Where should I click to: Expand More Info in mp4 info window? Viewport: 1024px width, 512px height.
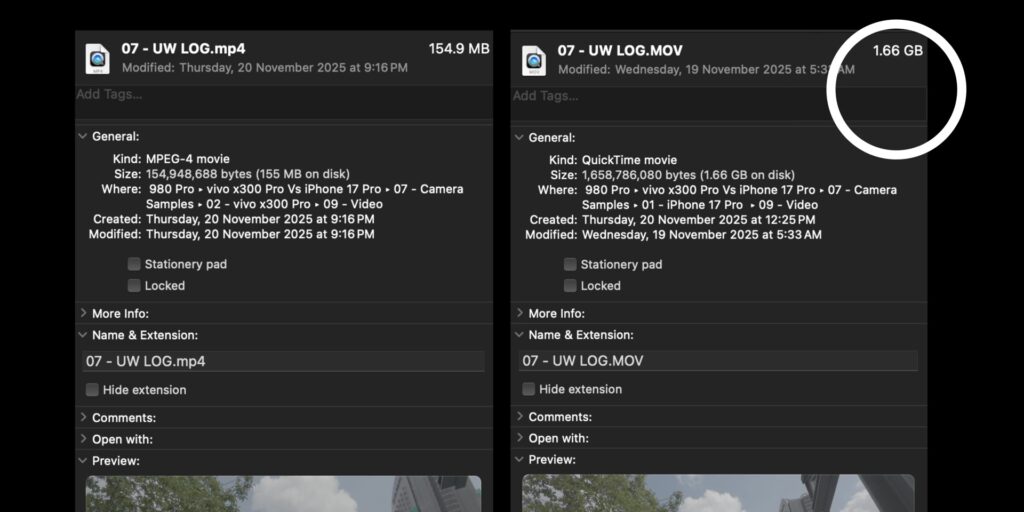coord(83,313)
